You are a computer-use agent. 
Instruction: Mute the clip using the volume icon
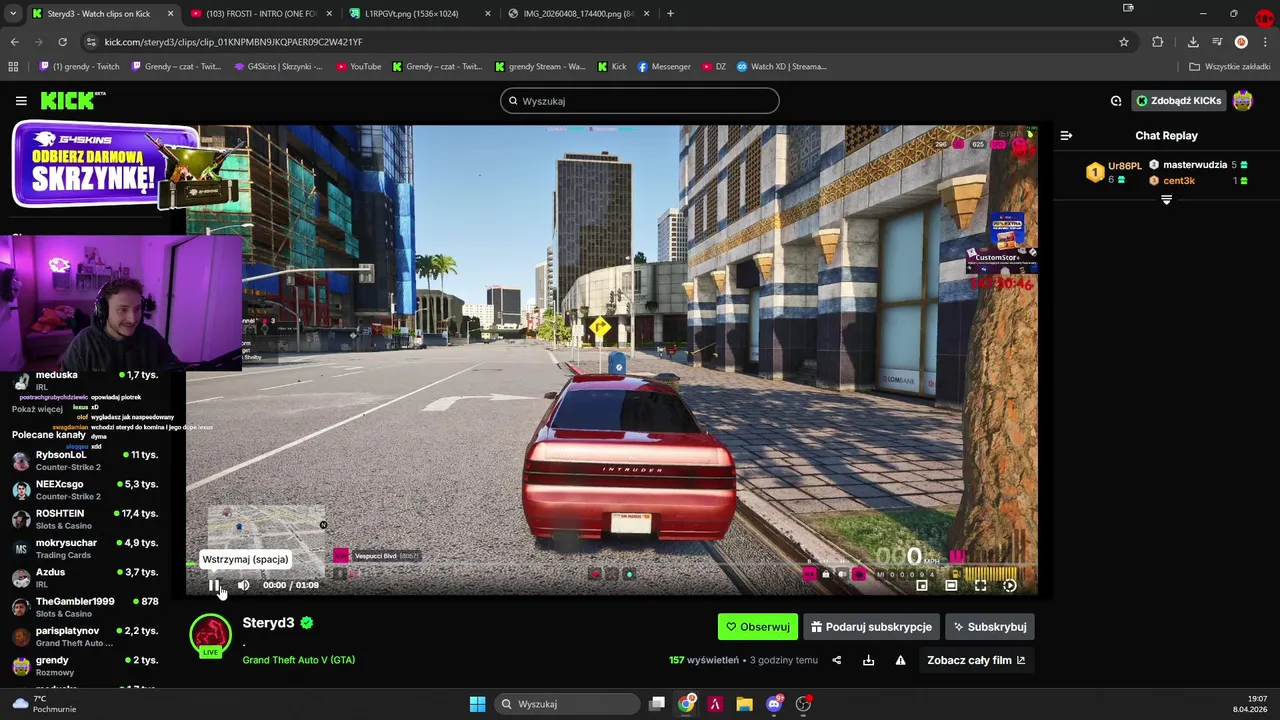(243, 585)
